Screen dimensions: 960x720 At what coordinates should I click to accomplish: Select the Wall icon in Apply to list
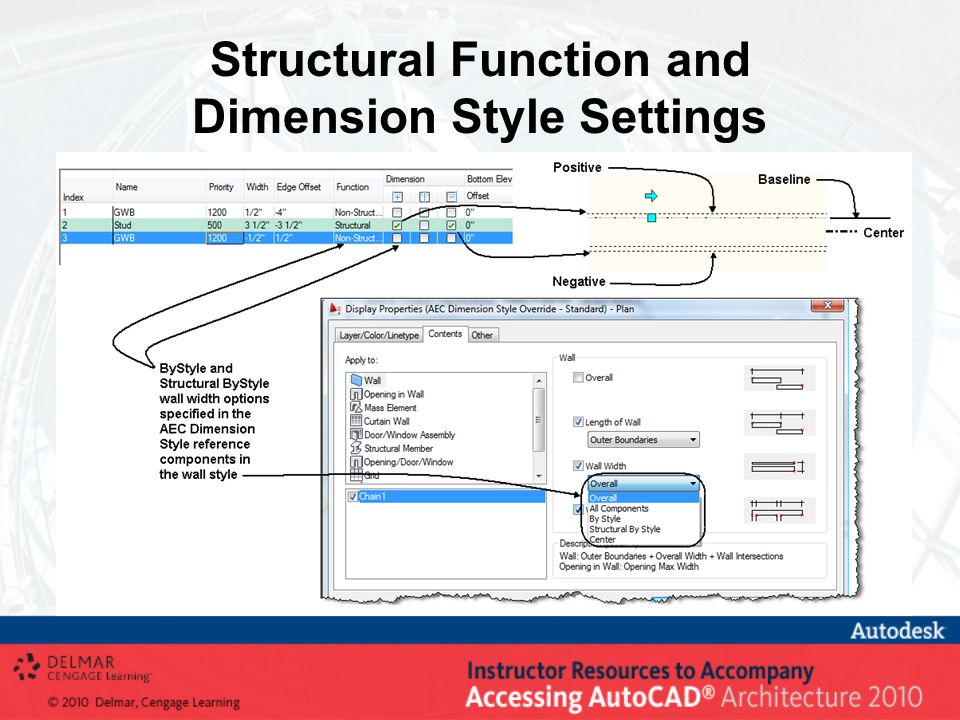pyautogui.click(x=356, y=380)
